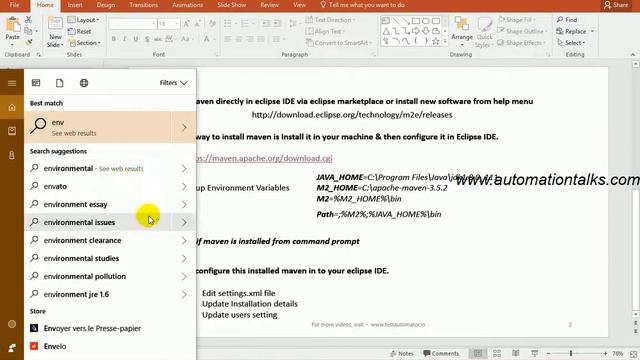Select the Web filter globe icon
Viewport: 640px width, 360px height.
[x=84, y=83]
